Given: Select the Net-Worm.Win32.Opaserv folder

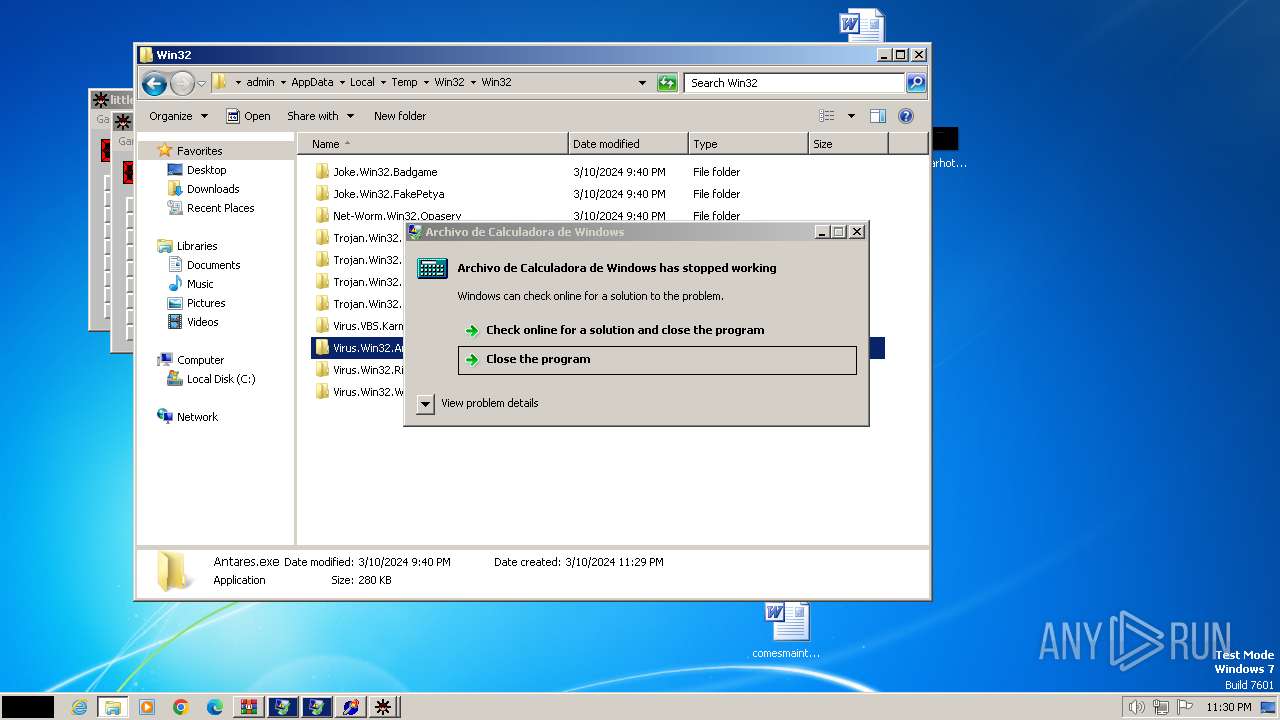Looking at the screenshot, I should (397, 216).
